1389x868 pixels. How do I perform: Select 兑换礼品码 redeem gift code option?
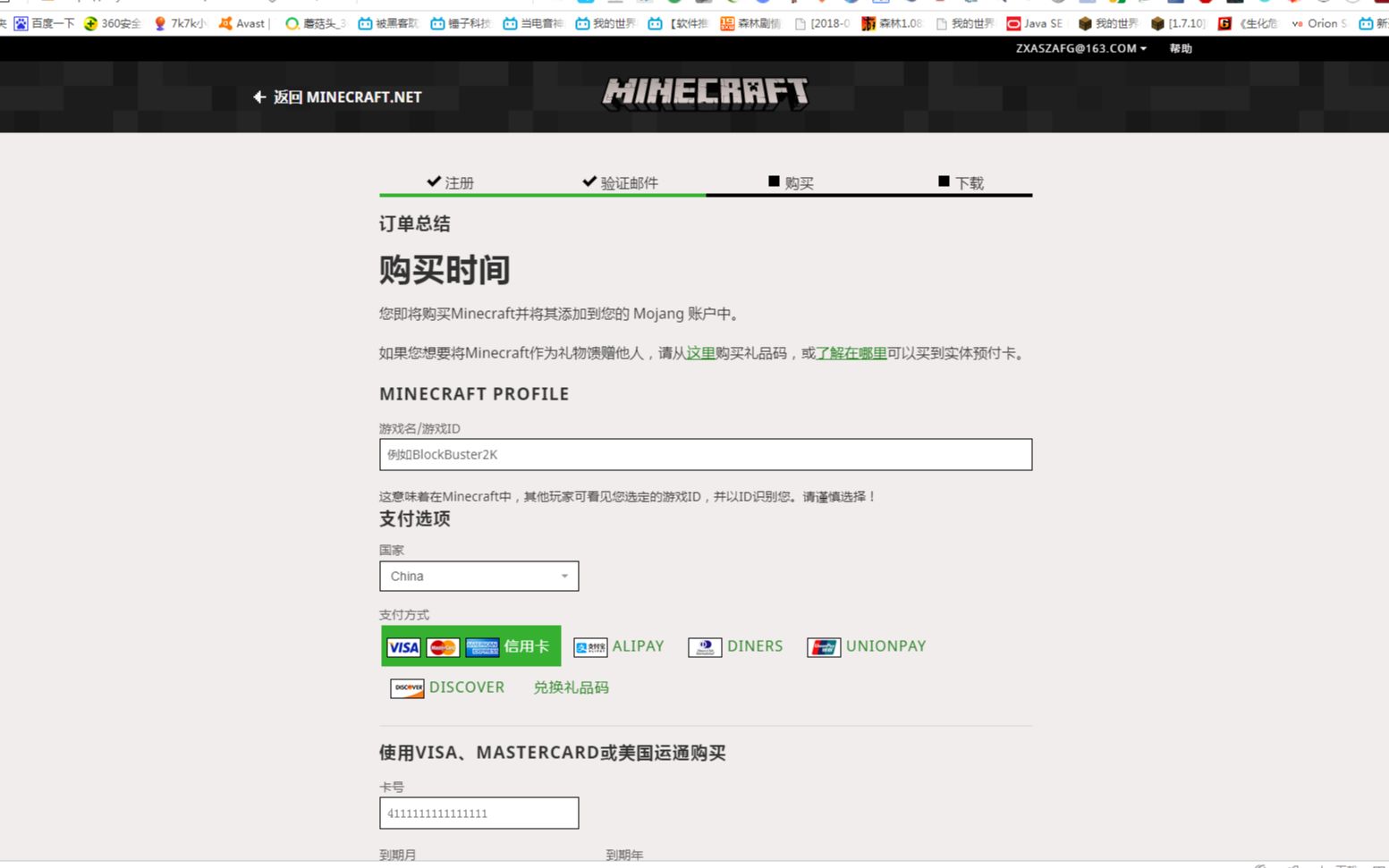(571, 687)
